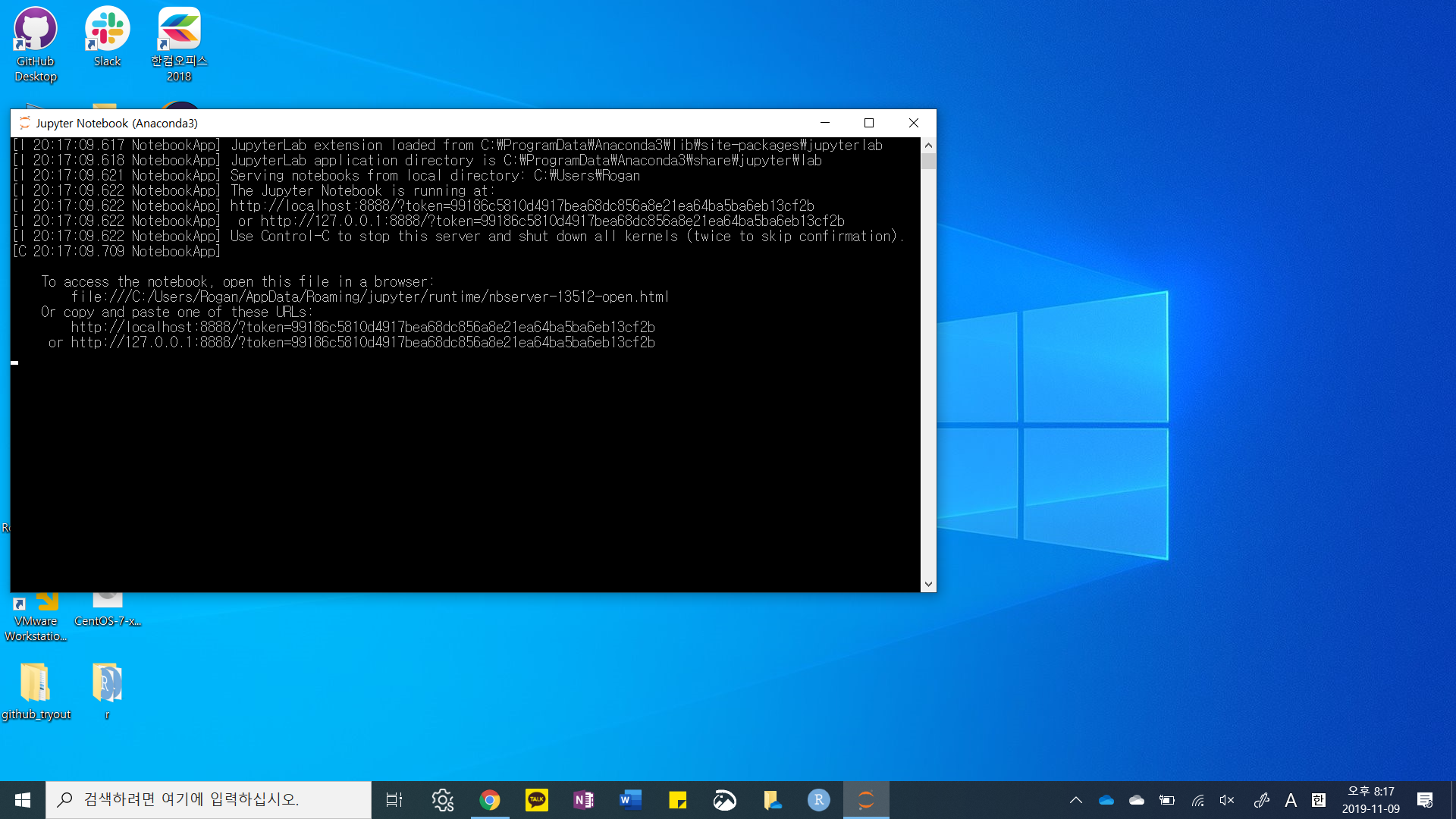Open Settings from the taskbar gear icon
1456x819 pixels.
(442, 800)
